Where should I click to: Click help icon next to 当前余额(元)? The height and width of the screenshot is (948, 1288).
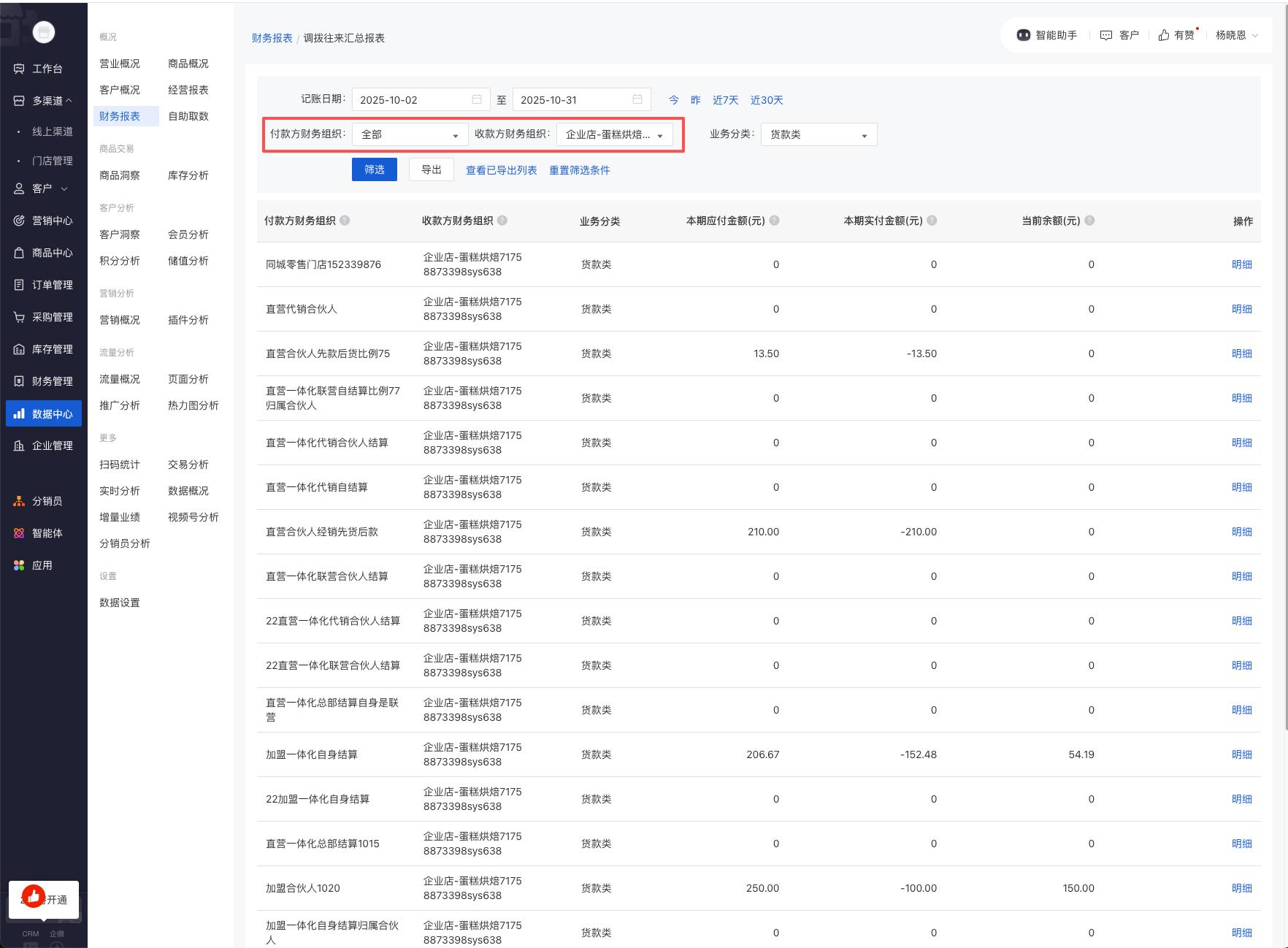(x=1089, y=221)
